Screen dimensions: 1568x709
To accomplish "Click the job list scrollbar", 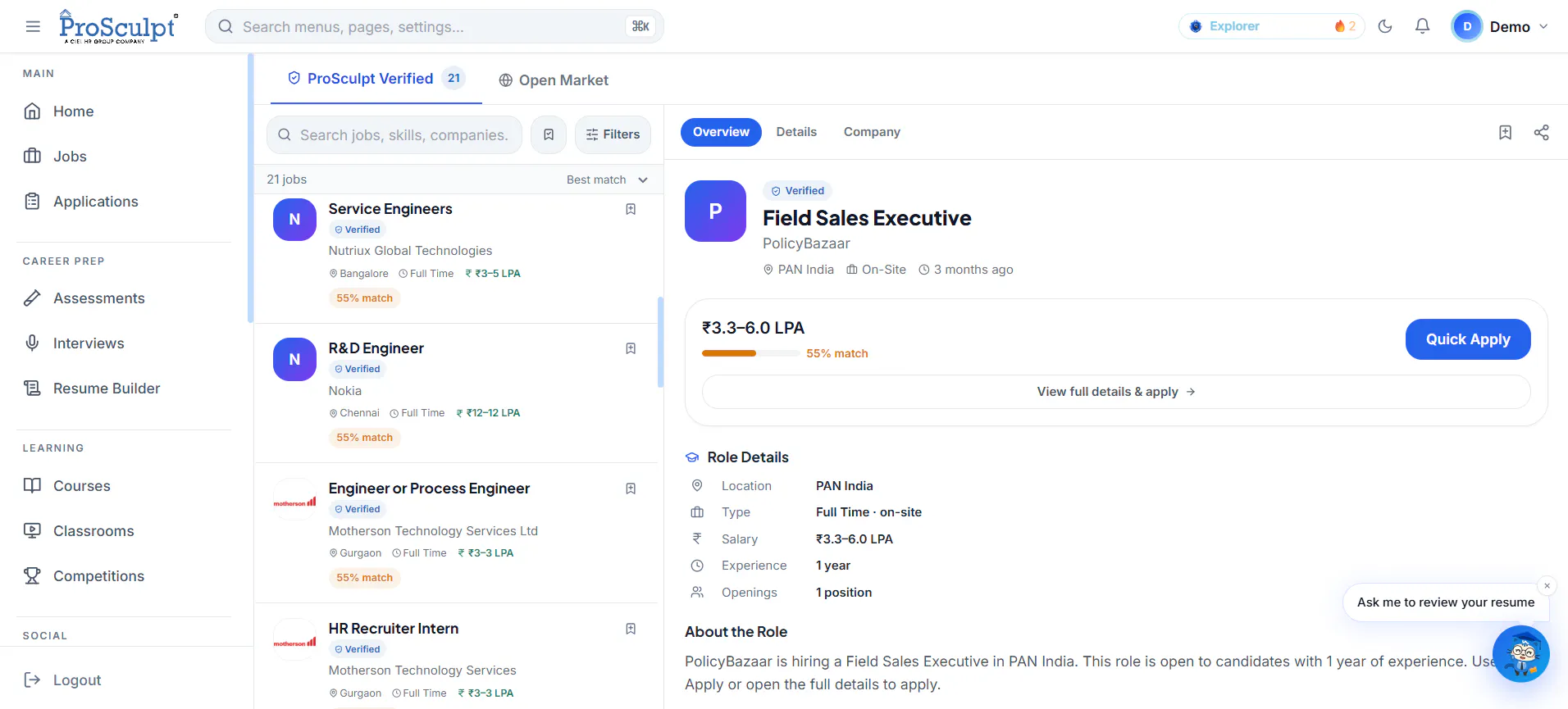I will point(660,342).
